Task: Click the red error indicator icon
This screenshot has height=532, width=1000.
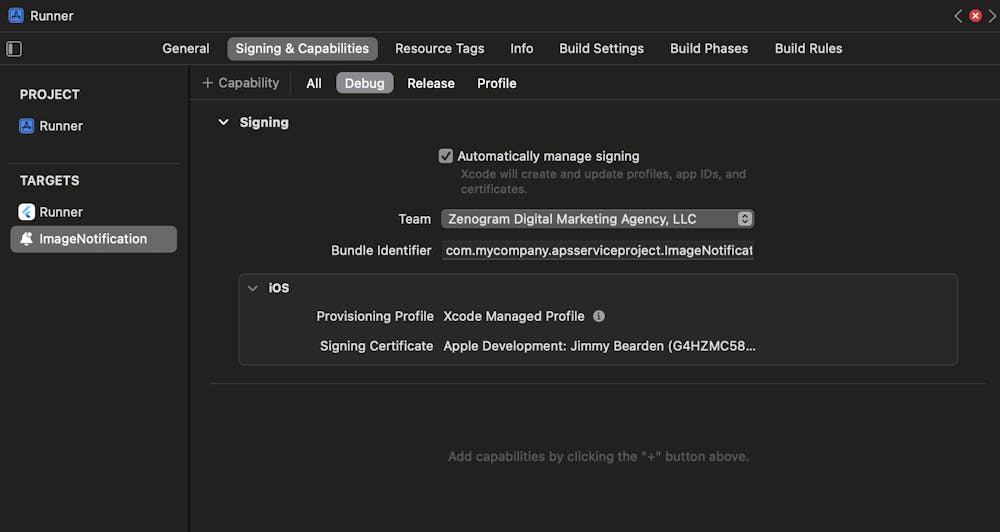Action: [975, 16]
